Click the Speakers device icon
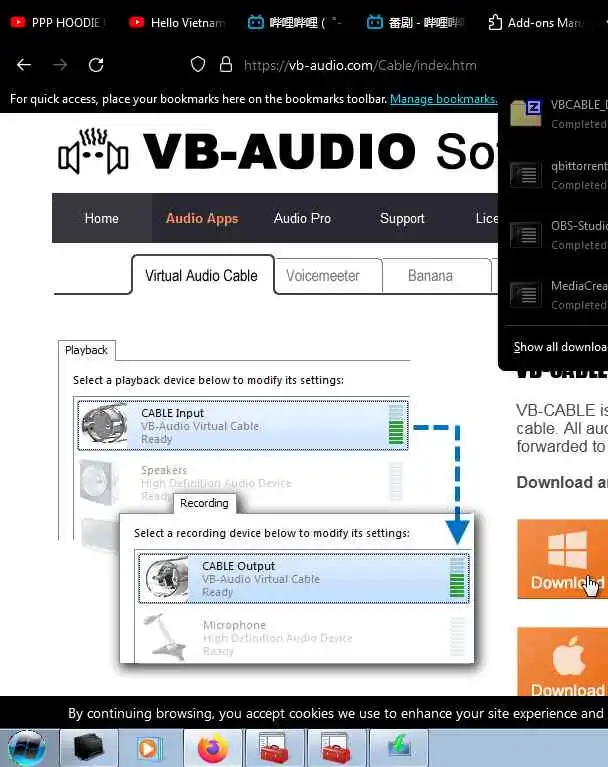Viewport: 608px width, 767px height. click(99, 482)
